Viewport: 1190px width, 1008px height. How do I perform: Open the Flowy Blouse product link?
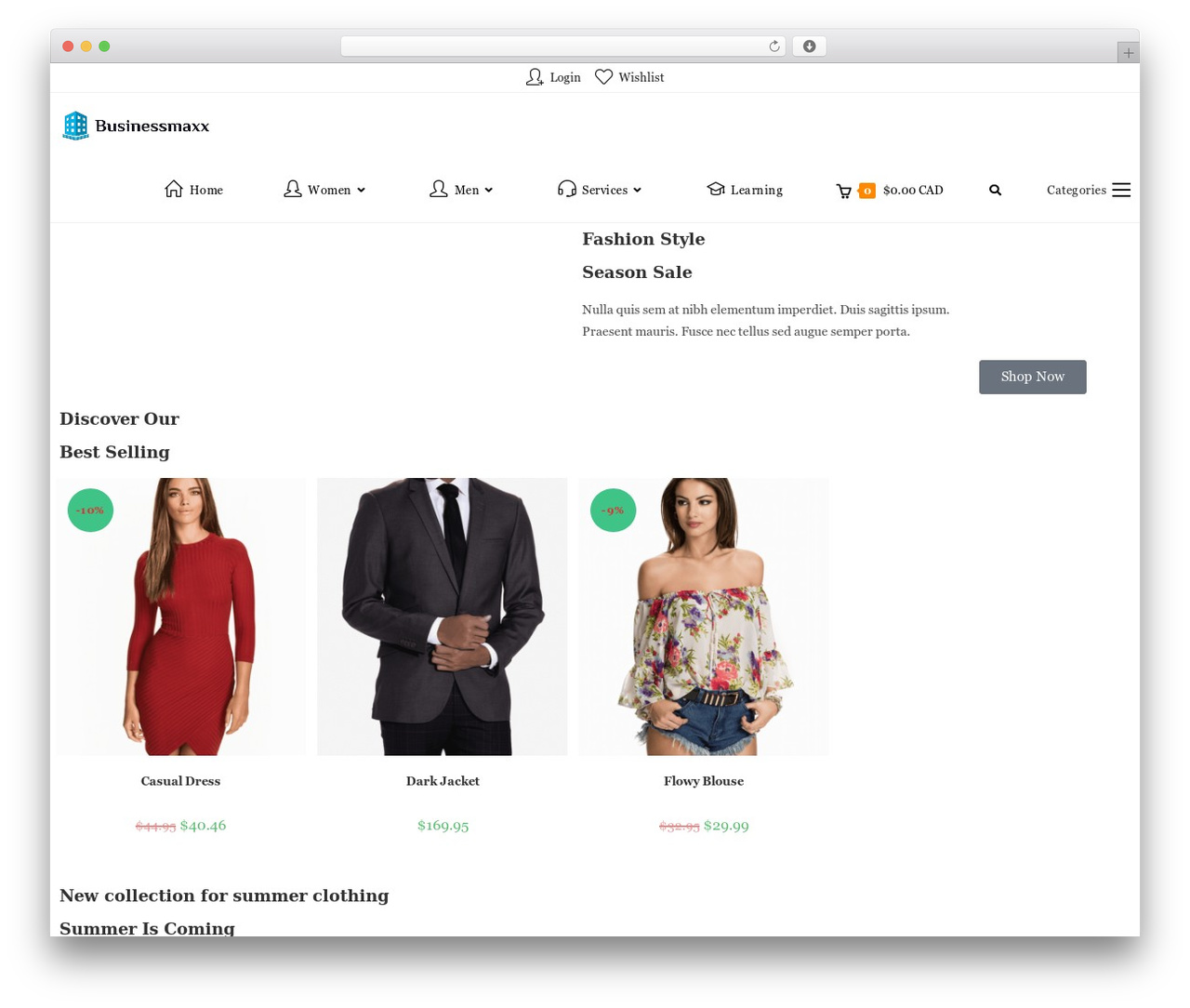704,781
